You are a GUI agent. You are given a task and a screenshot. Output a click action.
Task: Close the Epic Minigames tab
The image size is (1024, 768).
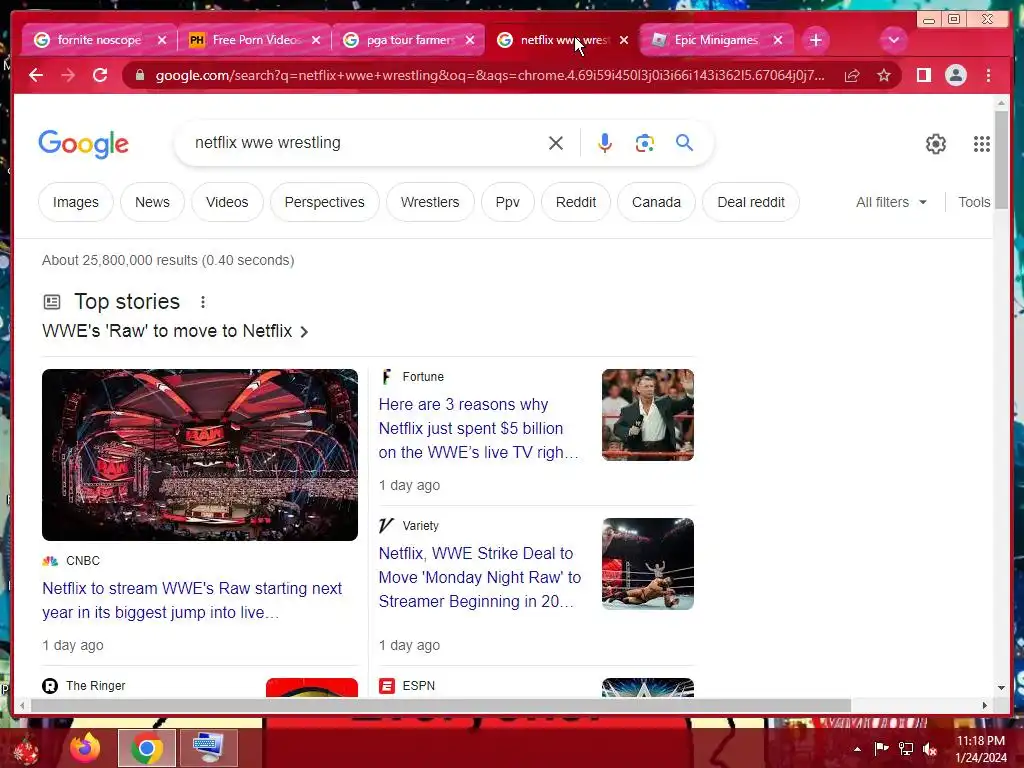[778, 40]
